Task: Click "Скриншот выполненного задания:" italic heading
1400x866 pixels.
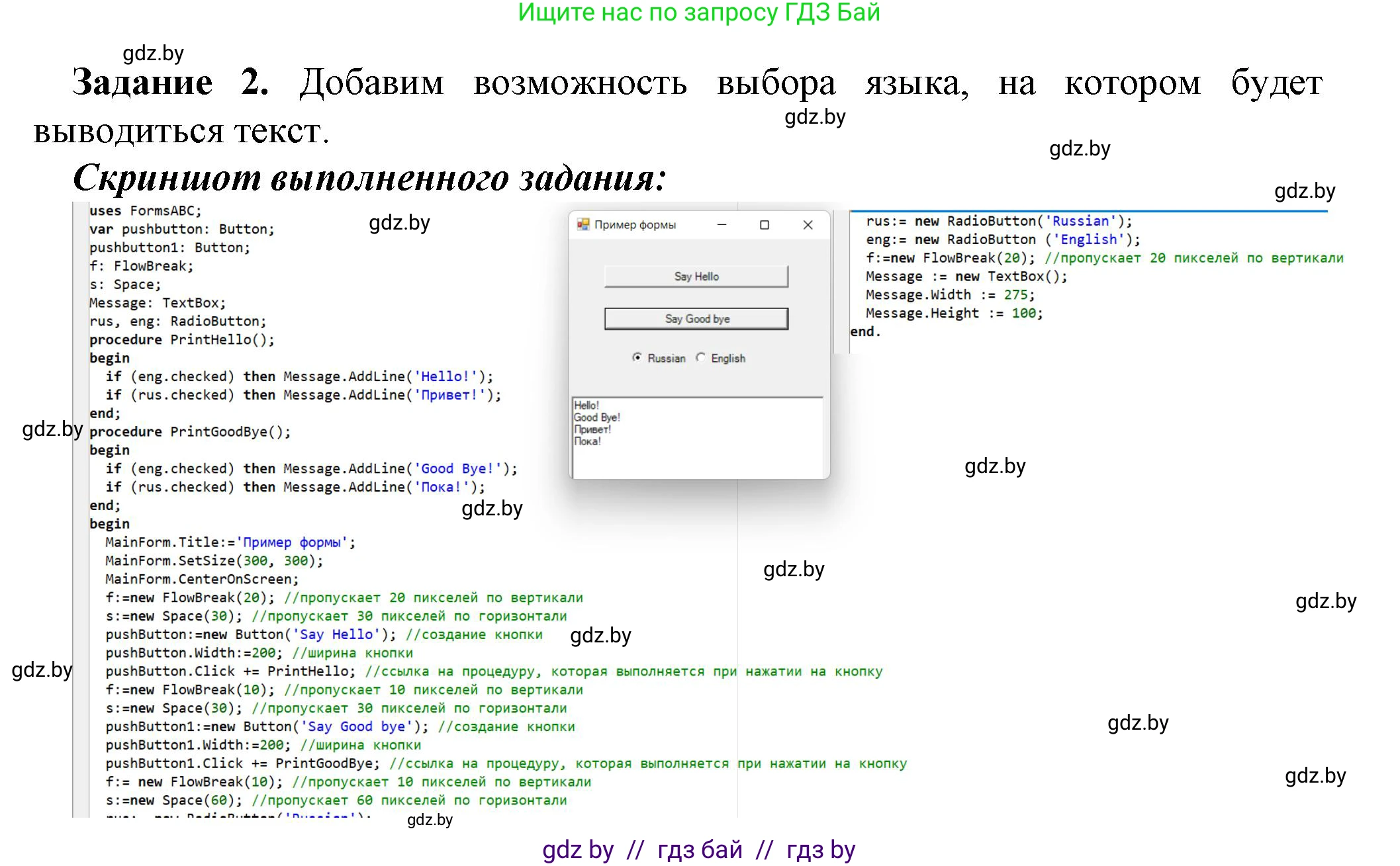Action: tap(369, 178)
